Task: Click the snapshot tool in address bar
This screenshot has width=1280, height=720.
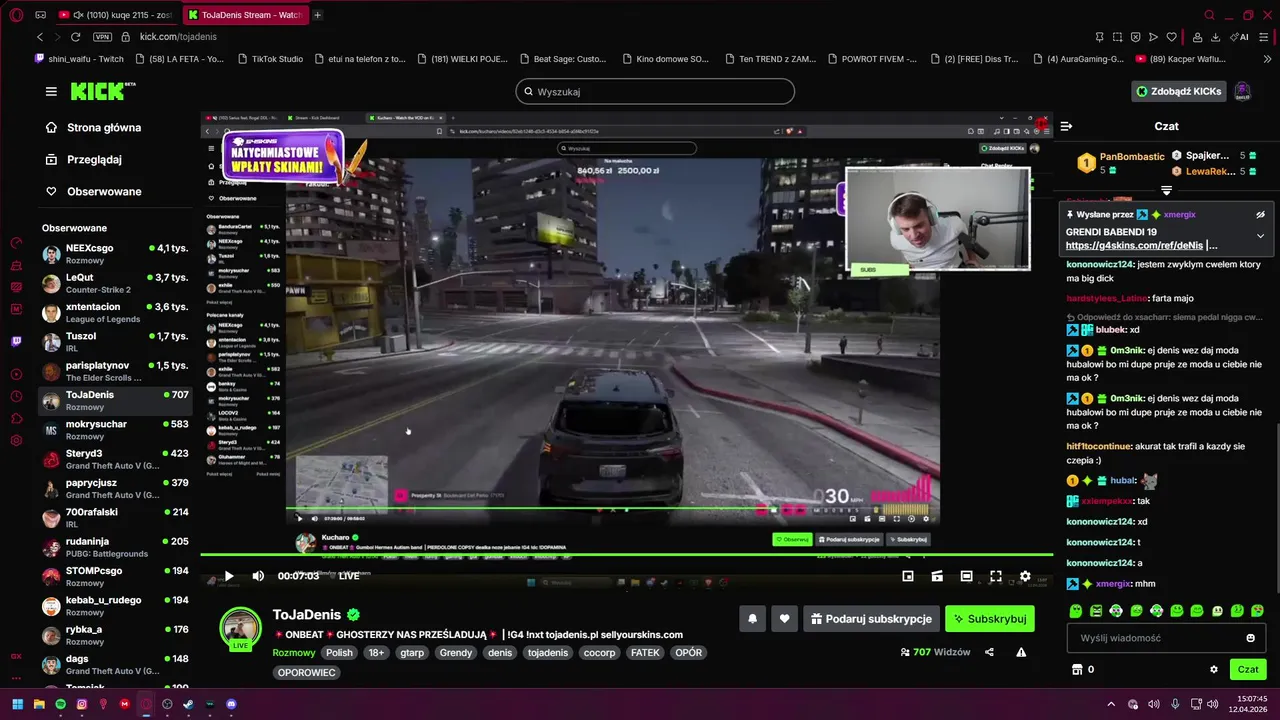Action: pyautogui.click(x=1117, y=37)
